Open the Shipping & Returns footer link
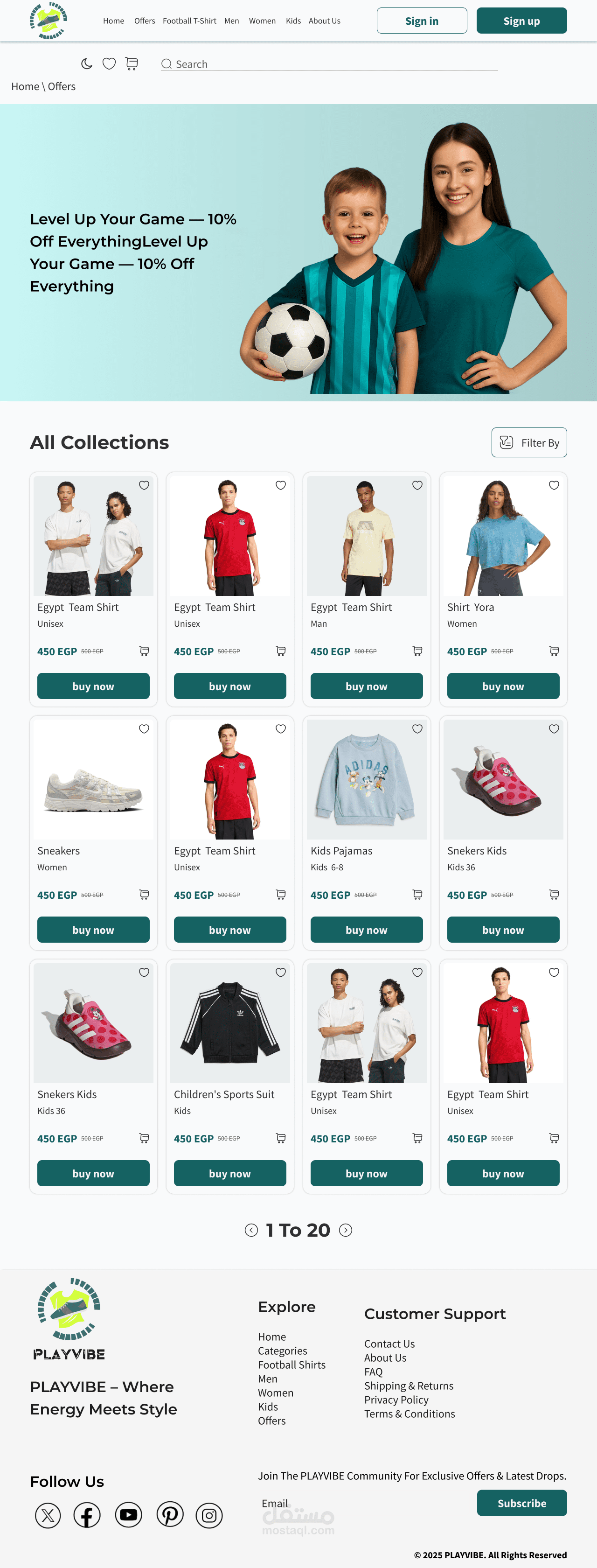This screenshot has width=597, height=1568. (409, 1386)
